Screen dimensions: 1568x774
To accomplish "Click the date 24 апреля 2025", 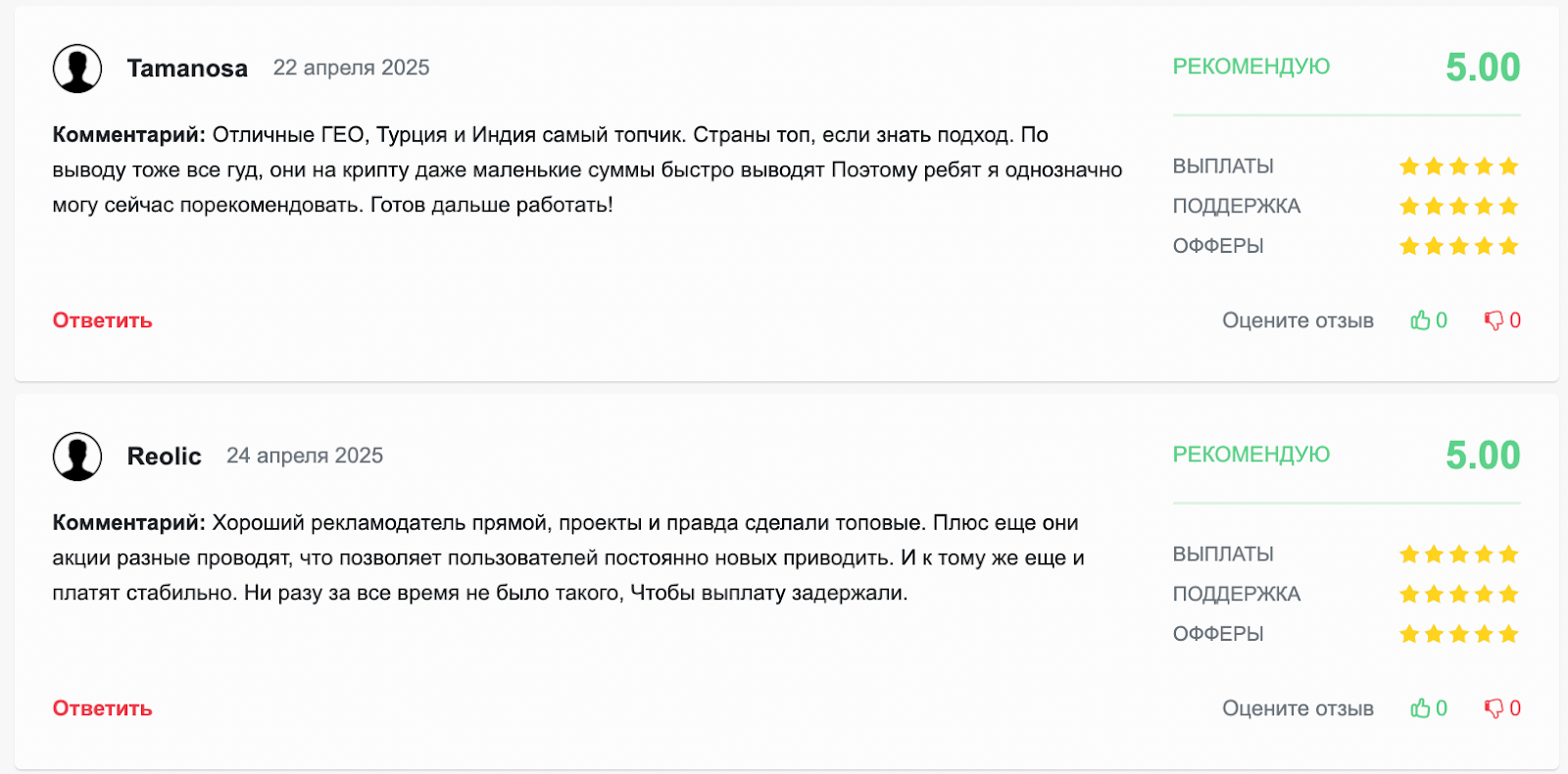I will tap(305, 456).
